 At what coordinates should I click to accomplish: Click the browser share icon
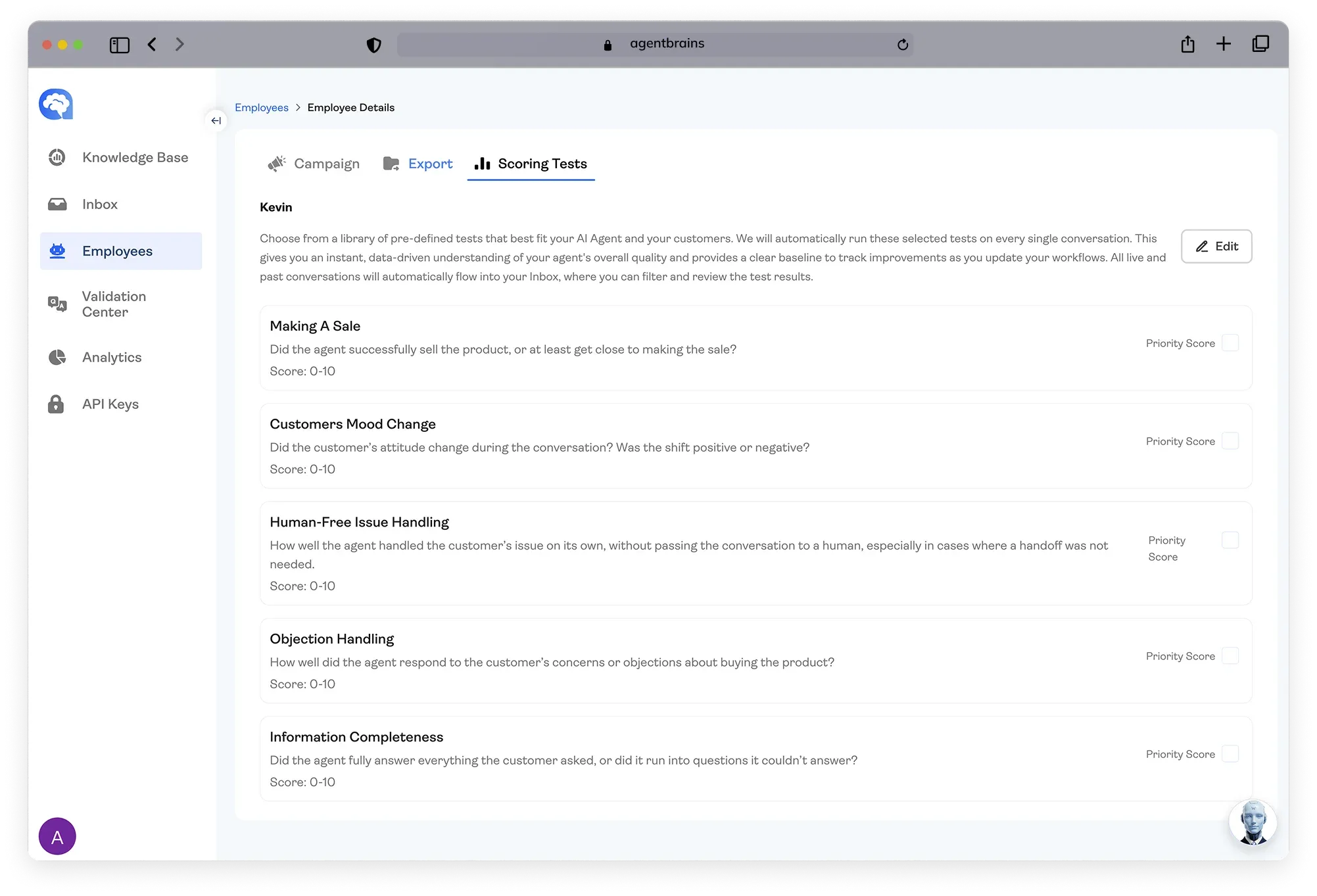1187,44
